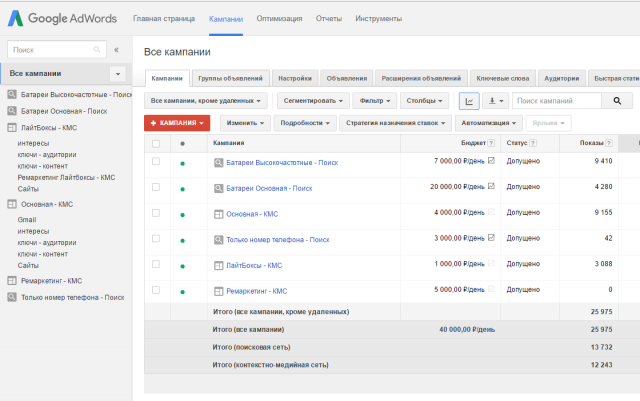Click display icon of Основная - КМС sidebar item
Viewport: 640px width, 401px height.
tap(12, 204)
